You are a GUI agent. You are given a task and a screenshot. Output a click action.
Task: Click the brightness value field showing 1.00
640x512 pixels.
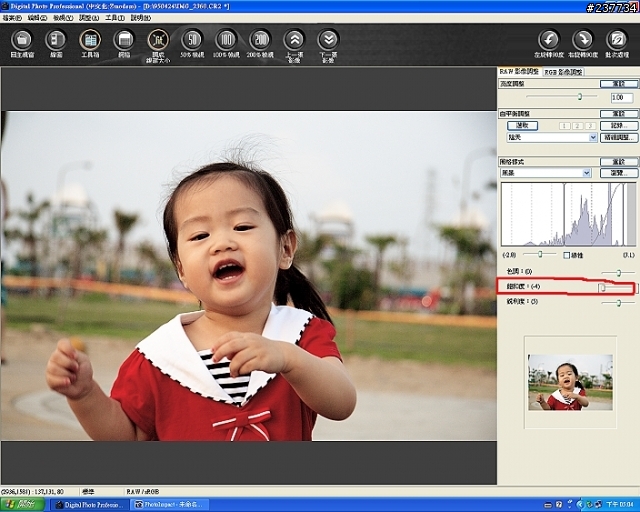[x=622, y=98]
